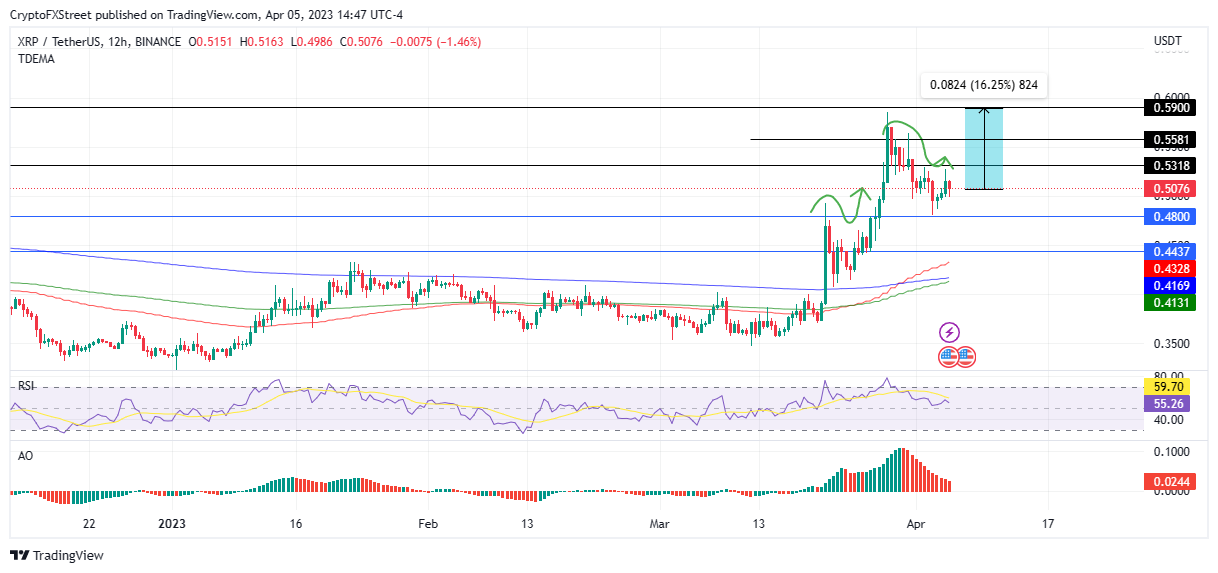Open the purple lightning bolt event icon
Screen dimensions: 1218x573
coord(949,332)
